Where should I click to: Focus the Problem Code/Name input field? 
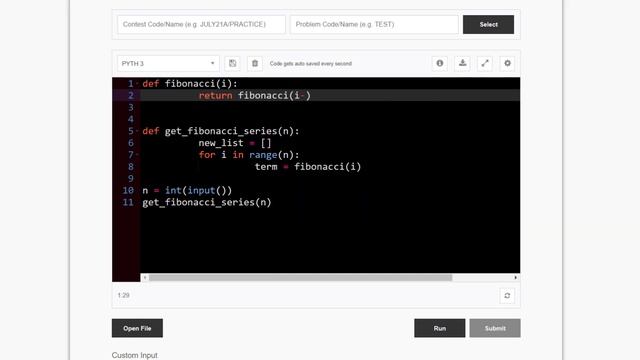374,24
